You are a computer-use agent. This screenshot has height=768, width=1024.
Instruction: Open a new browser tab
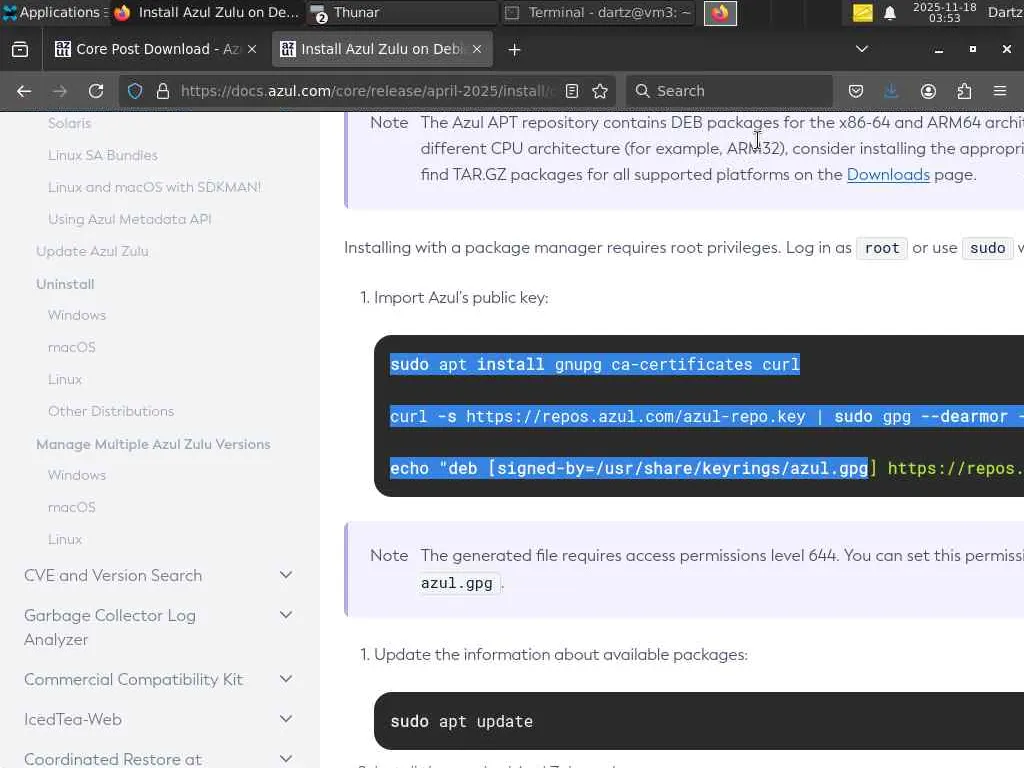point(514,50)
